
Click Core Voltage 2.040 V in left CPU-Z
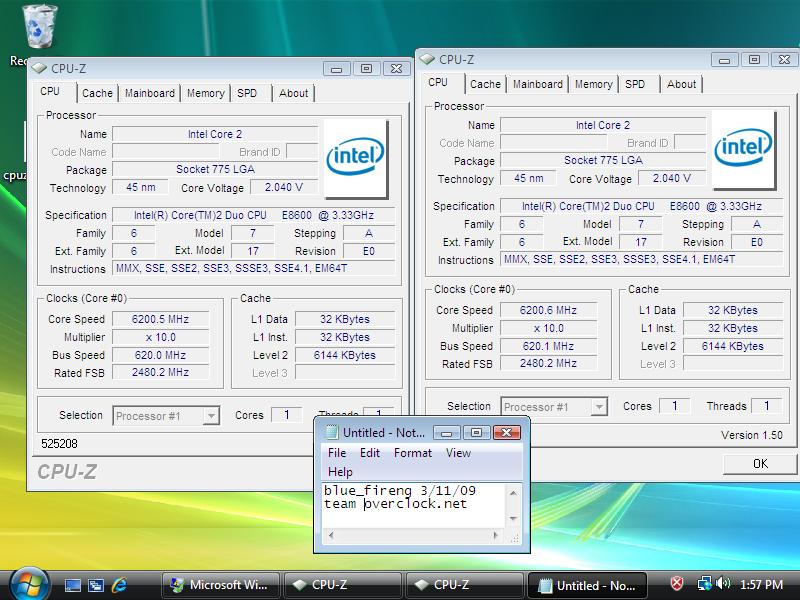click(x=284, y=187)
